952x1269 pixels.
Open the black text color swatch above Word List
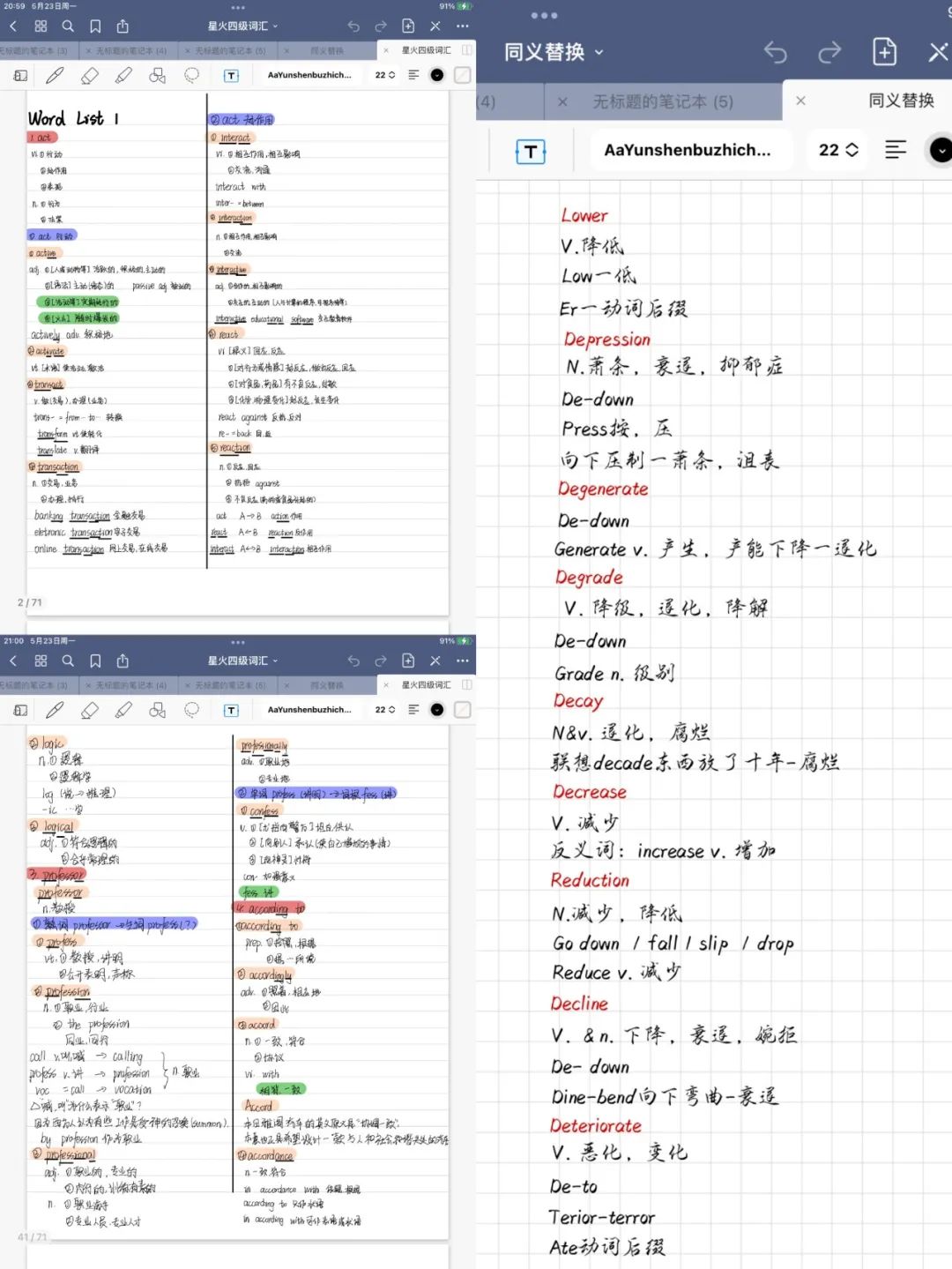pos(437,76)
